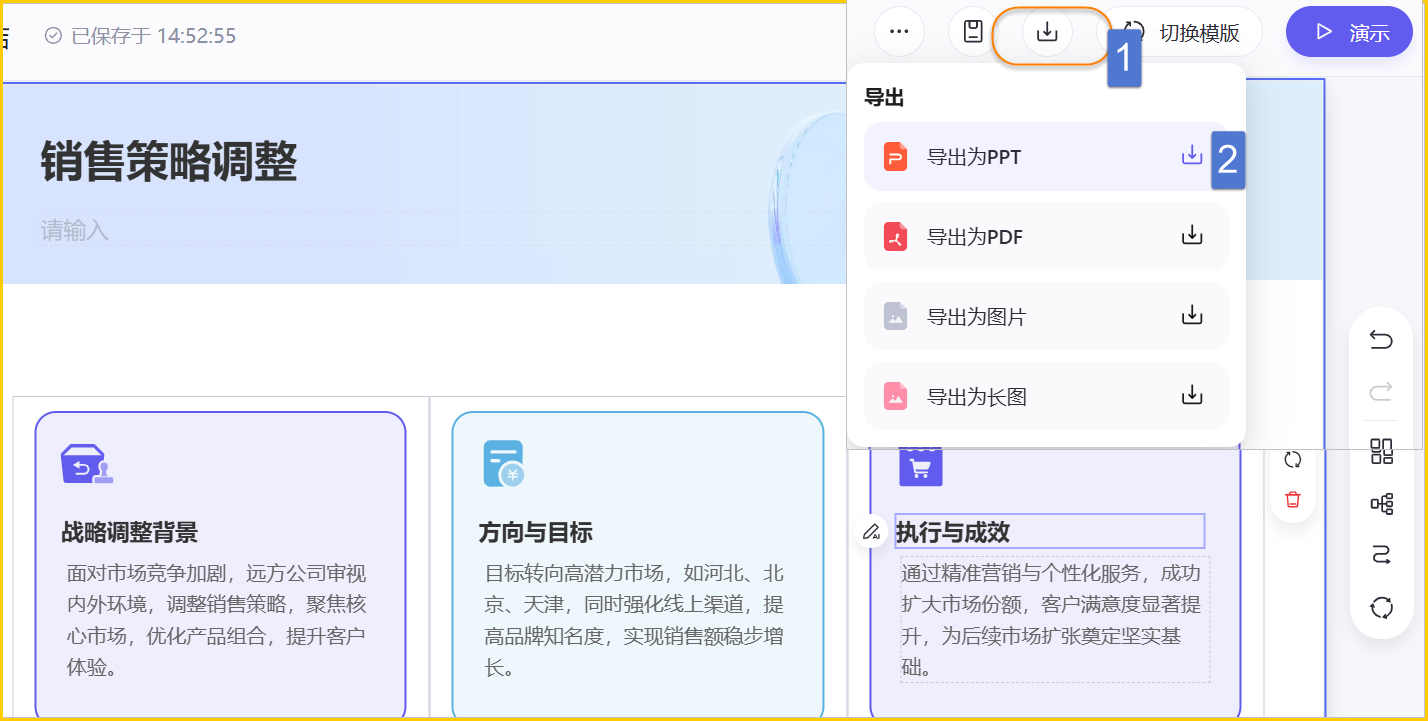1428x721 pixels.
Task: Click the 战略调整背景 card heading
Action: coord(130,532)
